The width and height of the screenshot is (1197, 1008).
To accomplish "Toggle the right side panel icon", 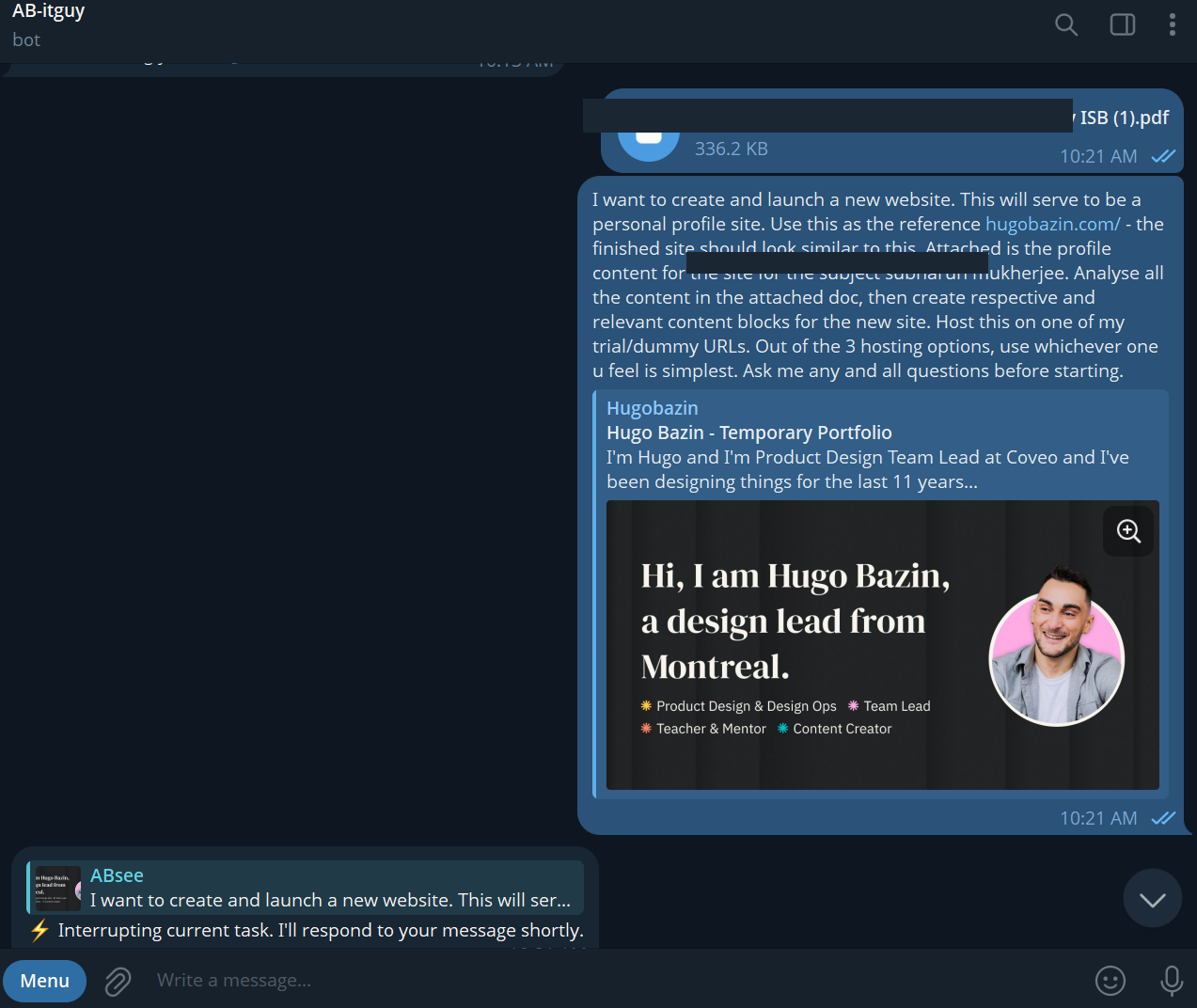I will coord(1123,24).
